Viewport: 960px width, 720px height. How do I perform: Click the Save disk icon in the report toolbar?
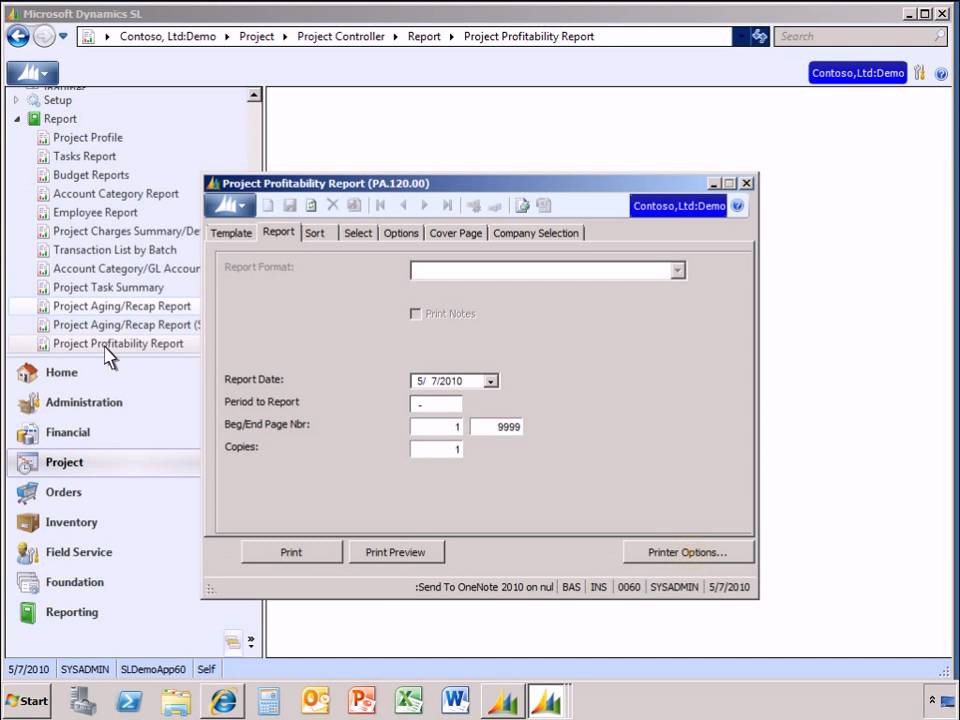click(x=290, y=206)
